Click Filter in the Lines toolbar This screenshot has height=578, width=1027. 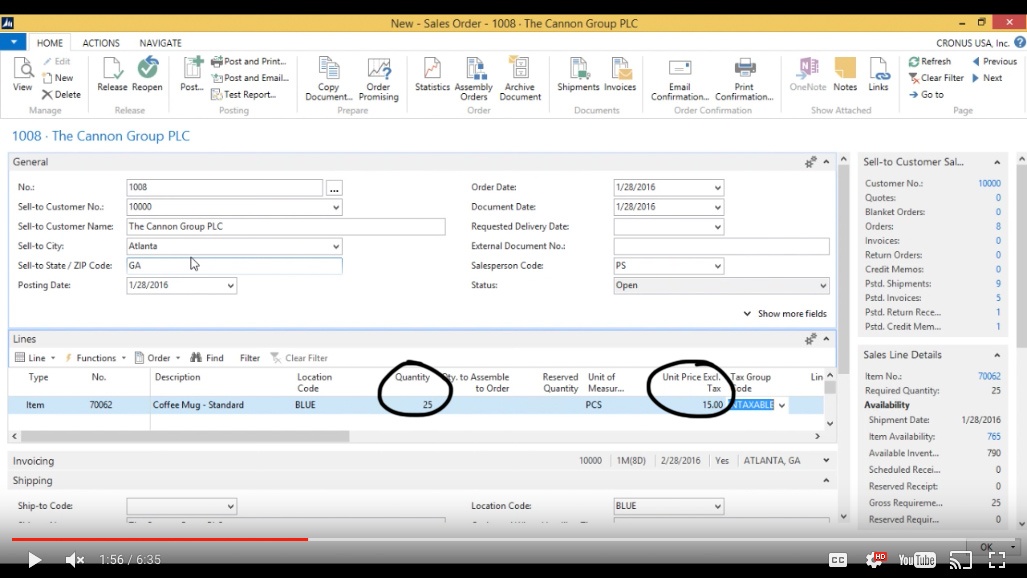pyautogui.click(x=250, y=358)
